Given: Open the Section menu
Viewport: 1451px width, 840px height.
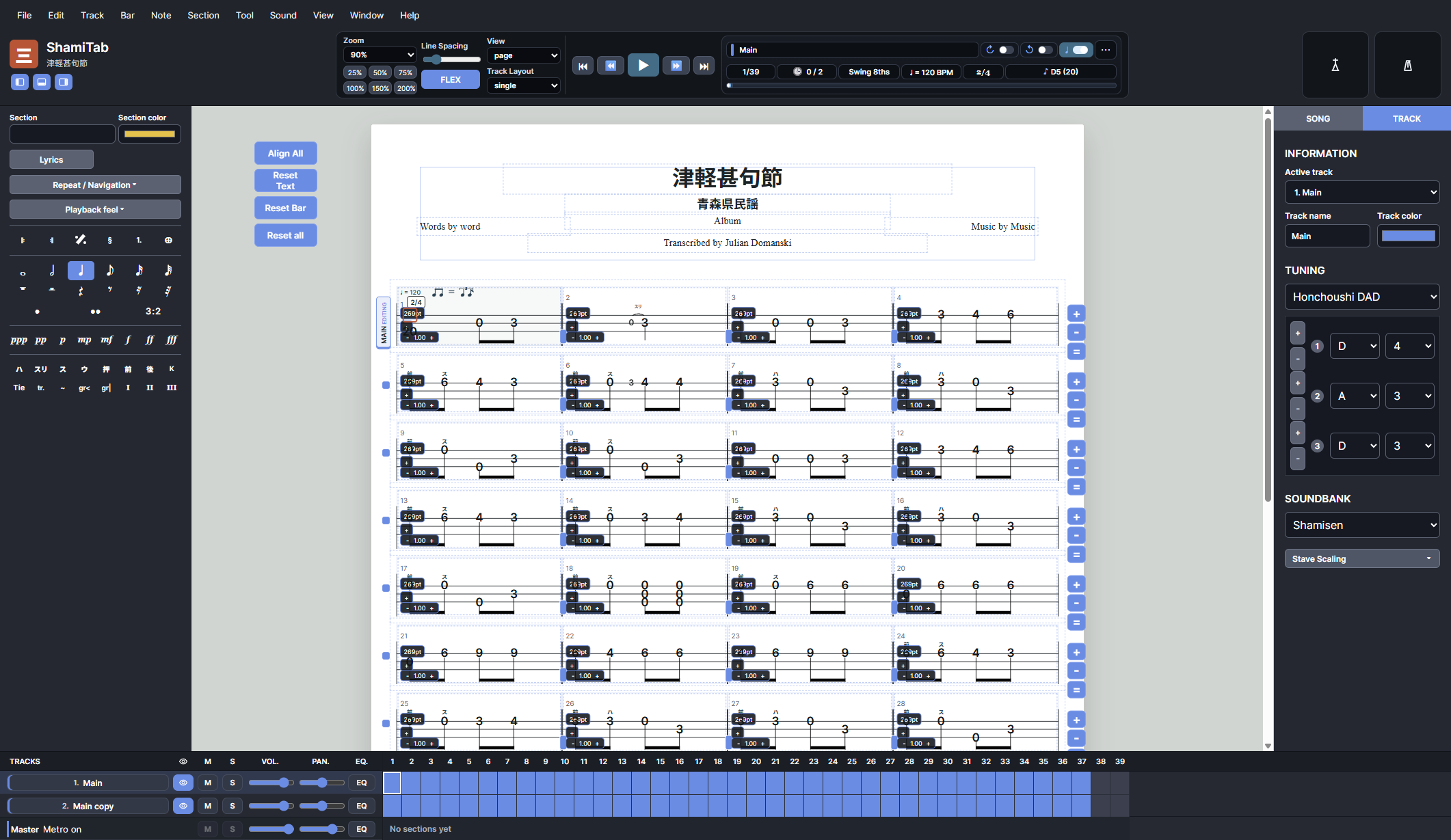Looking at the screenshot, I should (203, 15).
